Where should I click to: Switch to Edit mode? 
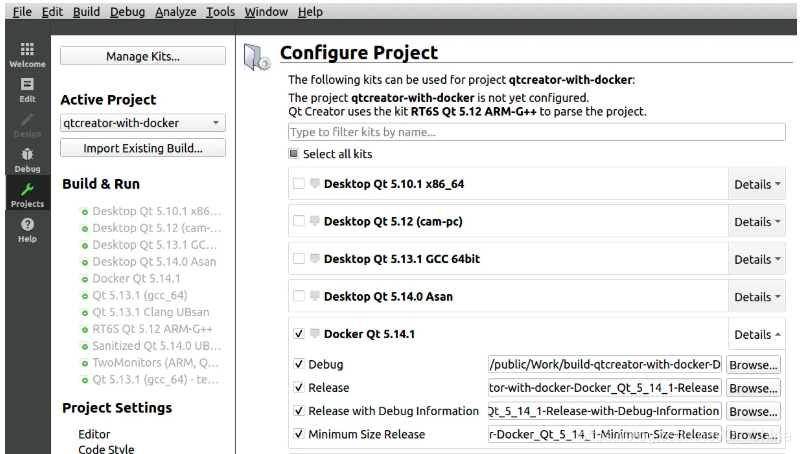tap(28, 90)
